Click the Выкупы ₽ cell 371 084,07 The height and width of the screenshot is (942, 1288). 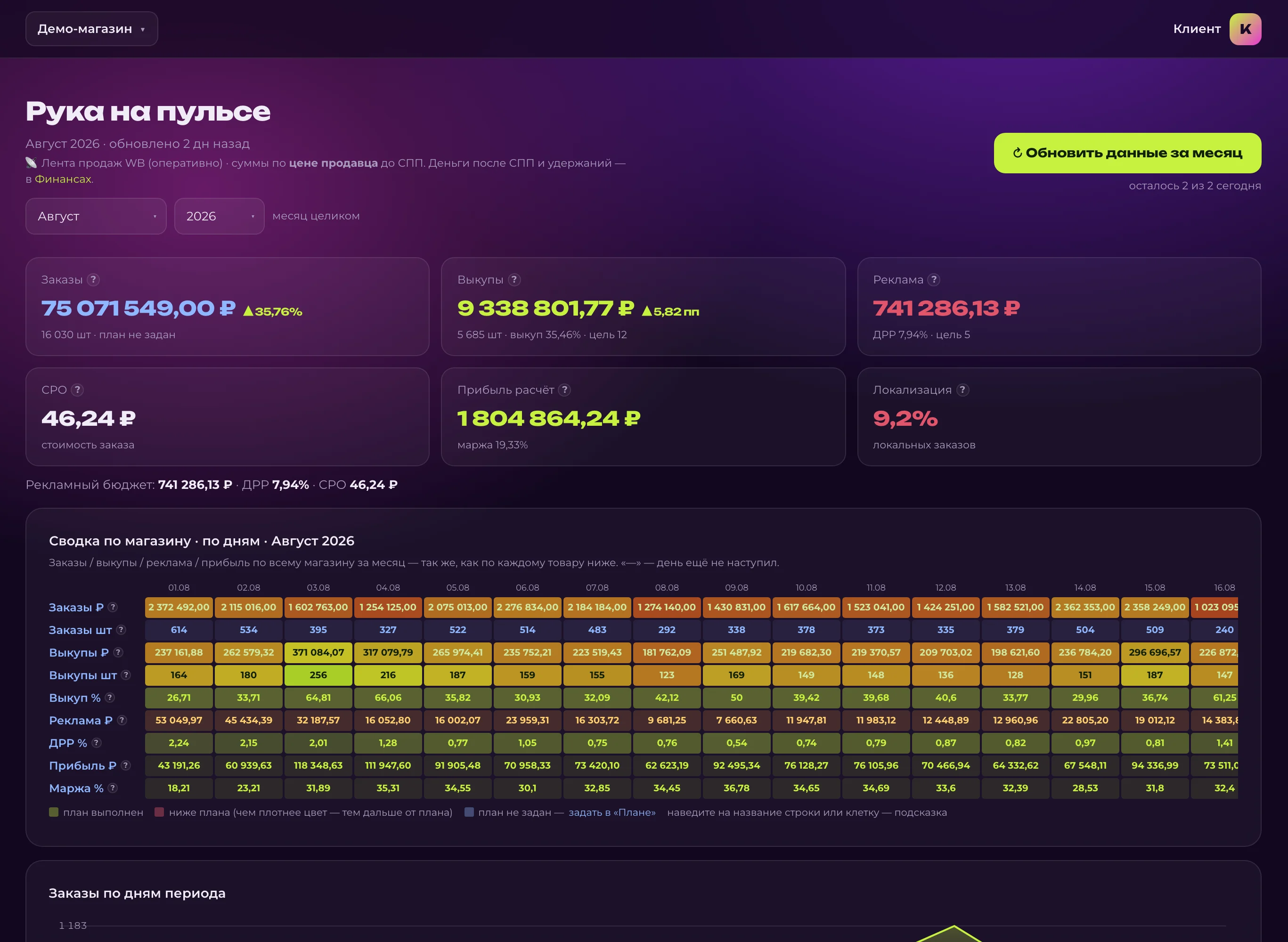(318, 652)
